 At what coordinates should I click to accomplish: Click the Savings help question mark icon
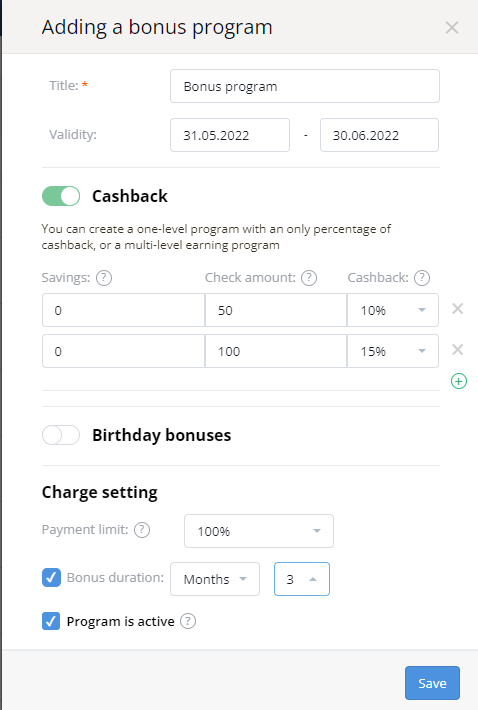(x=104, y=278)
